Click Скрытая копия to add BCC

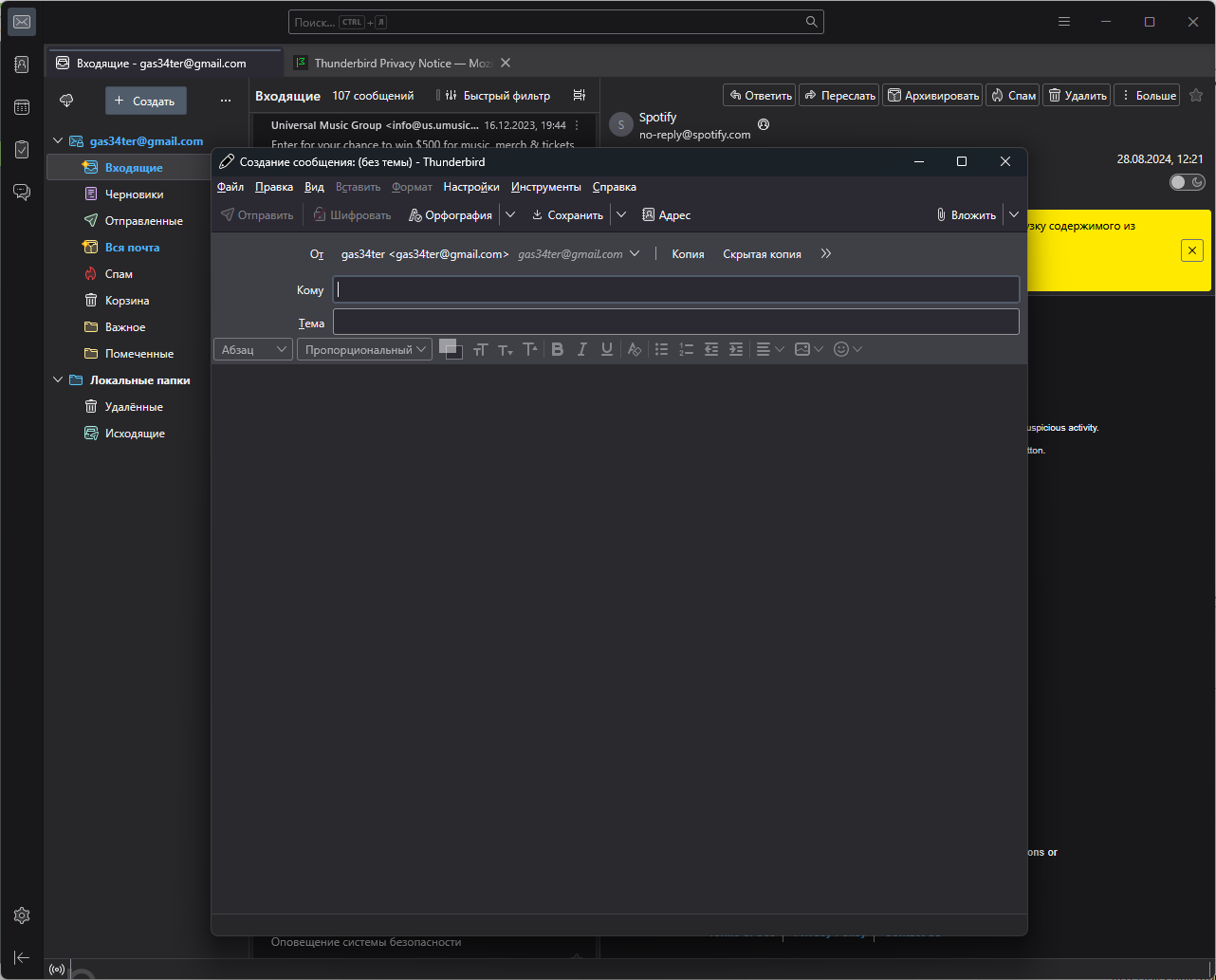pos(762,254)
